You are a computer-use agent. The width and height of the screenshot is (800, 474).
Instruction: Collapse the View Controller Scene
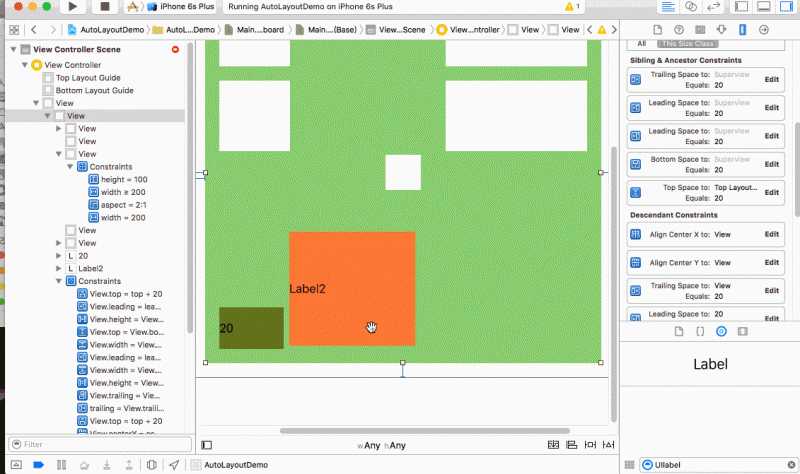click(14, 50)
